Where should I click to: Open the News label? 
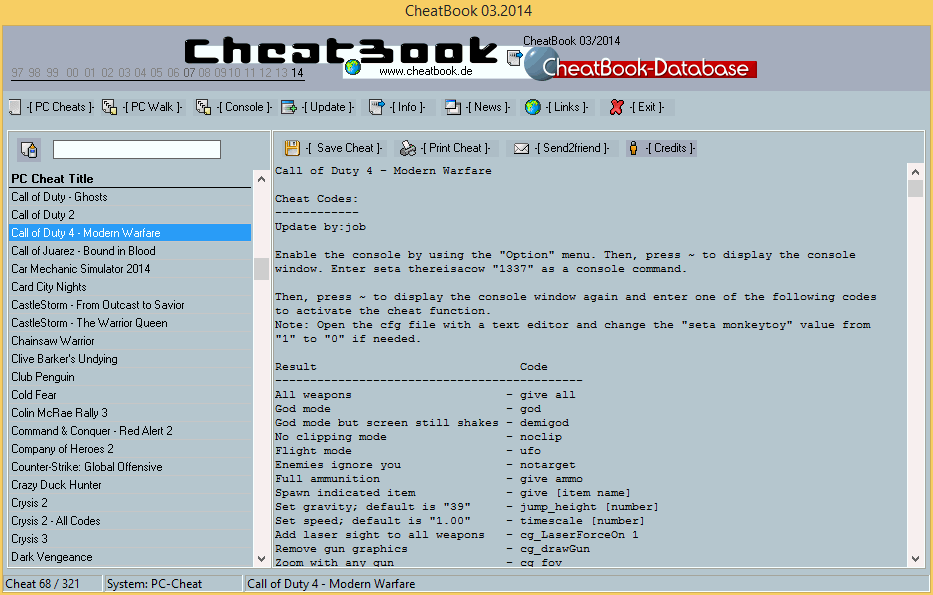pos(488,107)
